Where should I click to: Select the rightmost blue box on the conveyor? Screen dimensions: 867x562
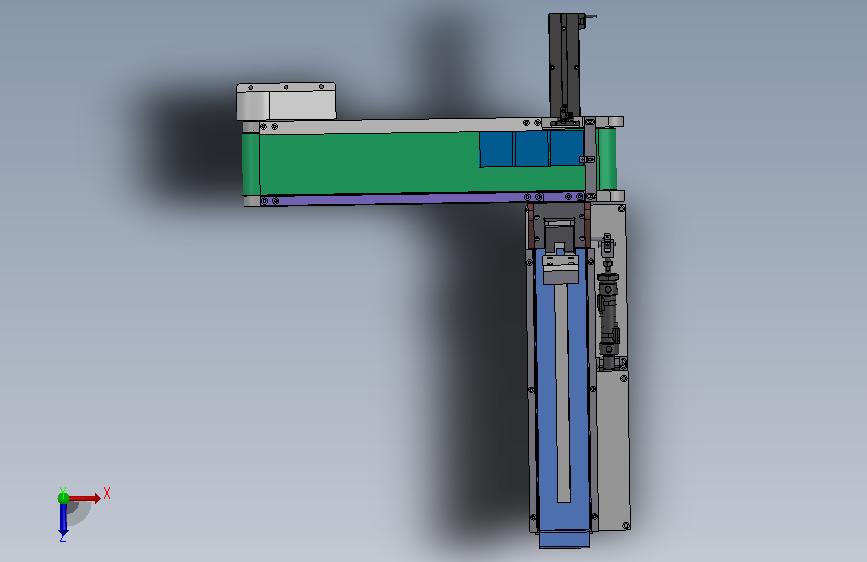567,148
